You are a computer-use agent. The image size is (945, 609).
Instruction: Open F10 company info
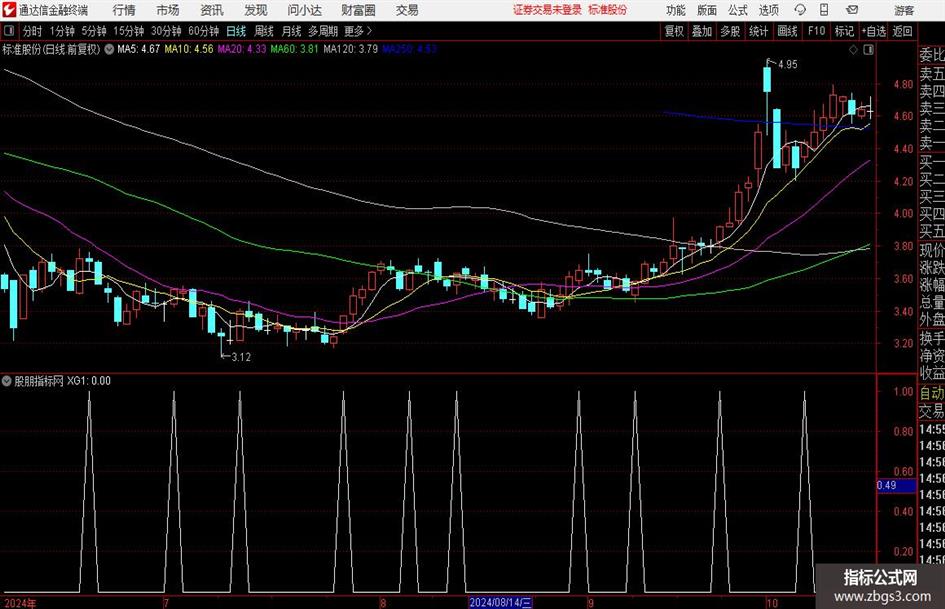816,31
